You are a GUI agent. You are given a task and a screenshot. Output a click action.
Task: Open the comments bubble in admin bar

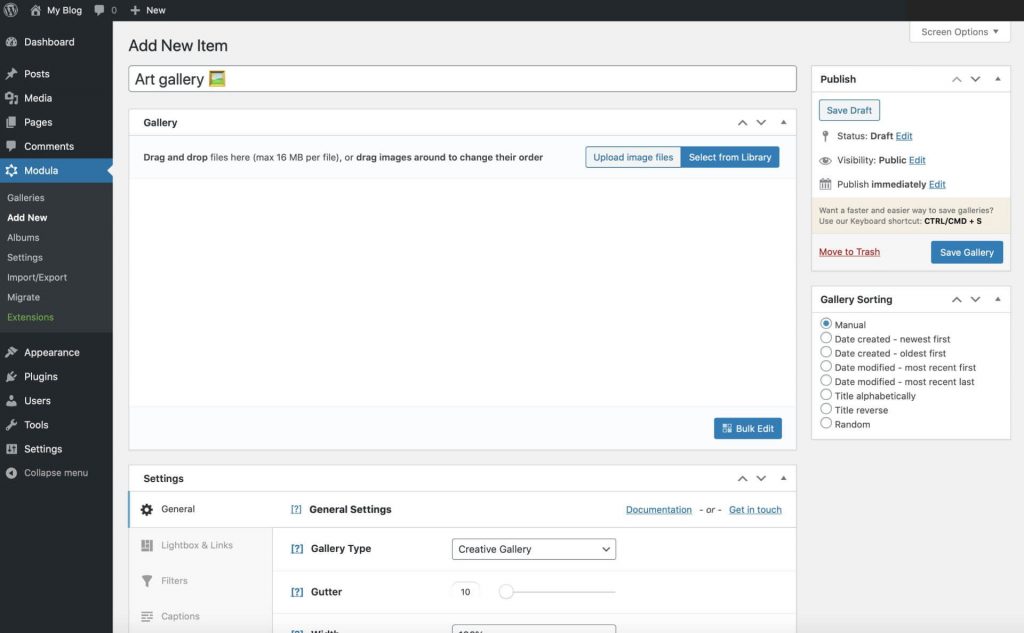click(99, 10)
